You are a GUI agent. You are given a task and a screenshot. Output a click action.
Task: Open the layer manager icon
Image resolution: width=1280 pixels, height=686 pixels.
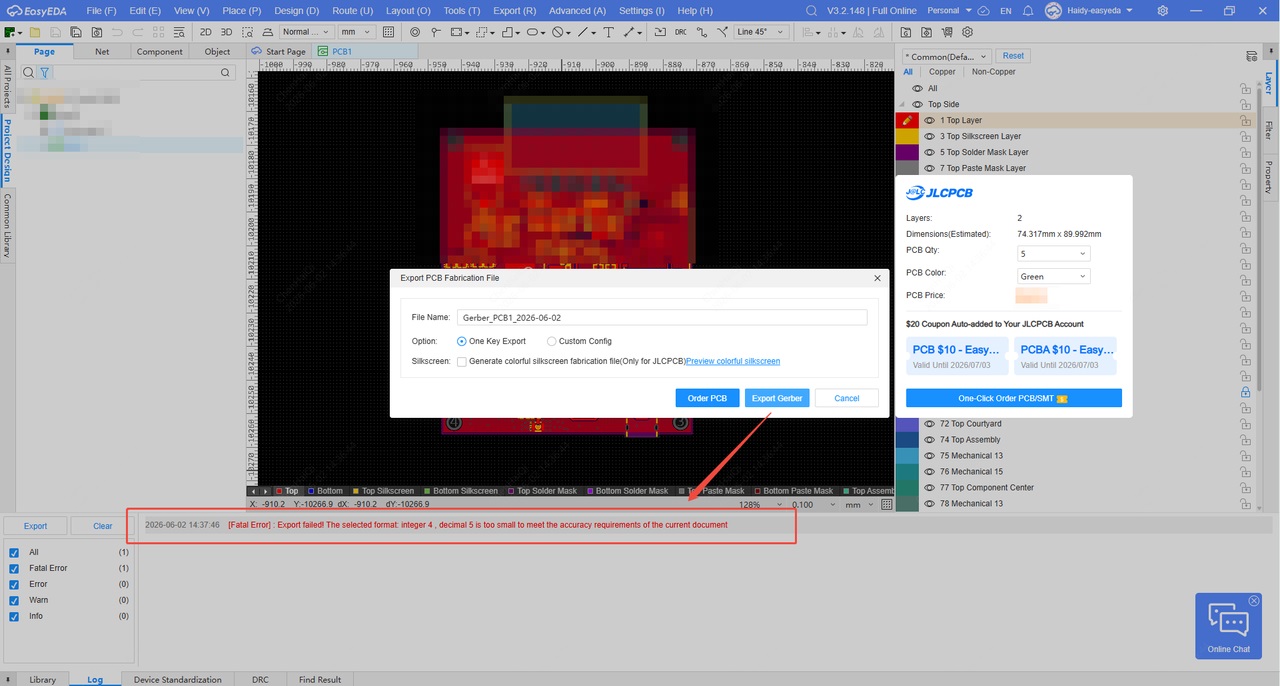(x=1252, y=56)
